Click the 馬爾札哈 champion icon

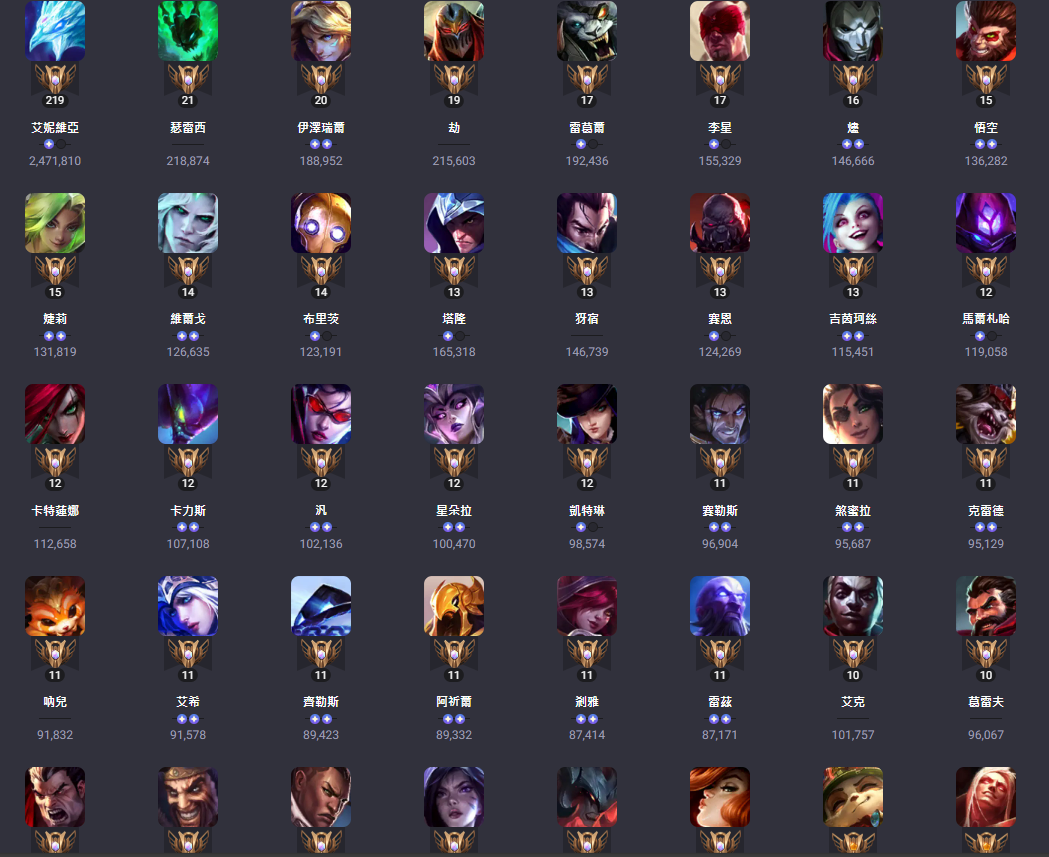(x=986, y=223)
